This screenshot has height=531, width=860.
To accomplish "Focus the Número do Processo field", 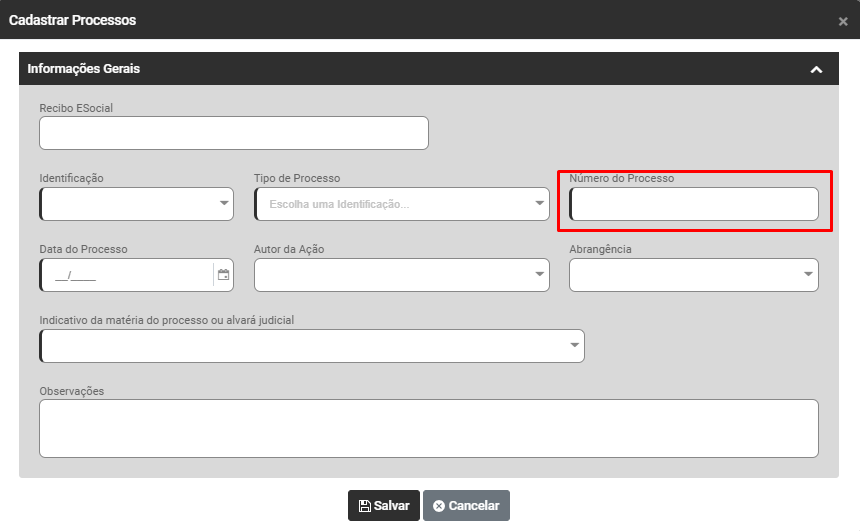I will [694, 204].
